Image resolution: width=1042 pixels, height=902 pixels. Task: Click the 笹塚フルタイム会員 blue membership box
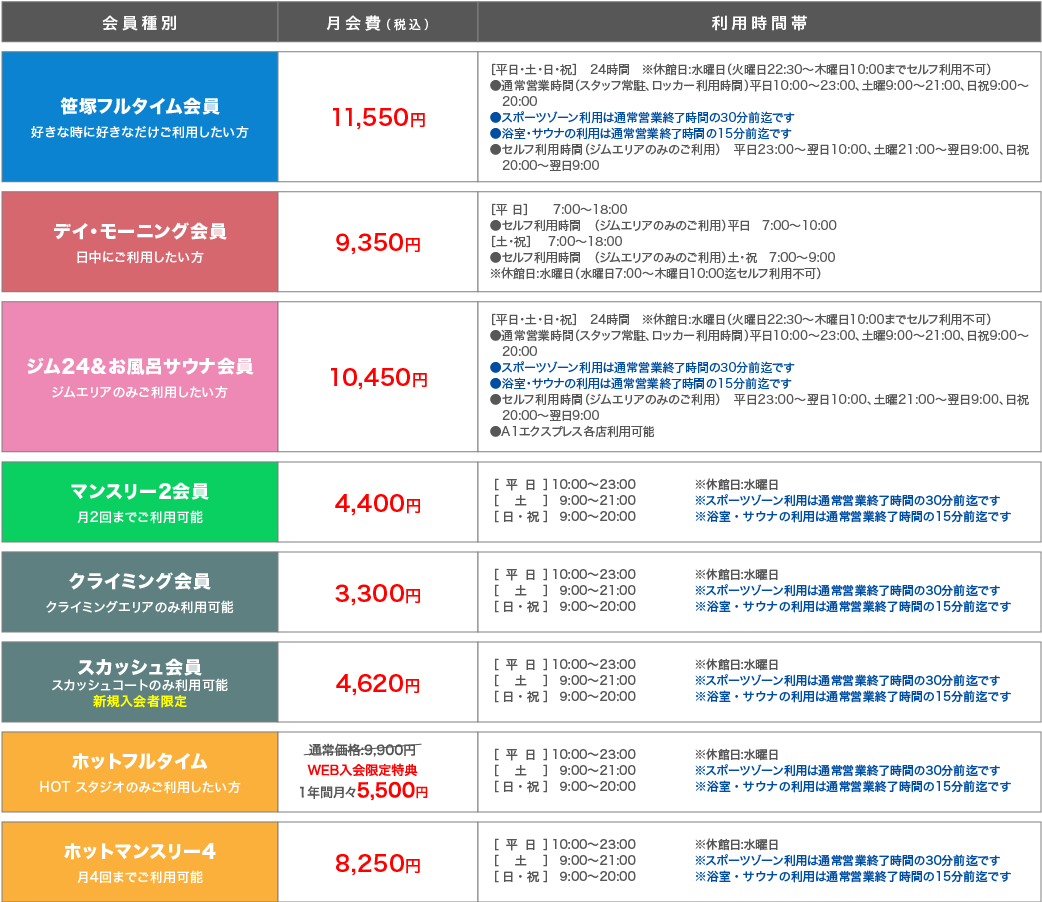pyautogui.click(x=139, y=116)
